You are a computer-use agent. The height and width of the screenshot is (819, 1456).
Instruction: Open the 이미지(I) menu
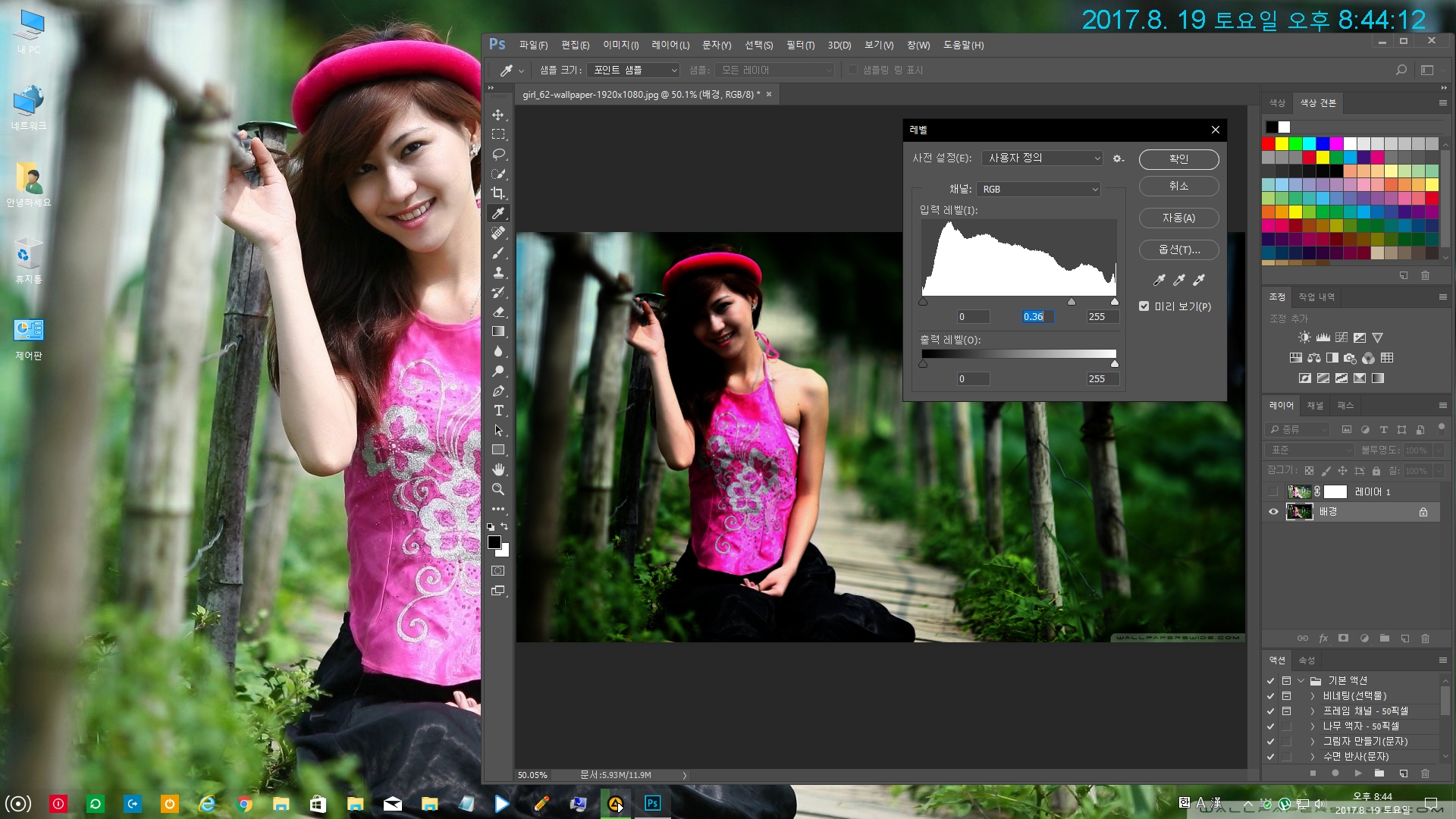(620, 45)
